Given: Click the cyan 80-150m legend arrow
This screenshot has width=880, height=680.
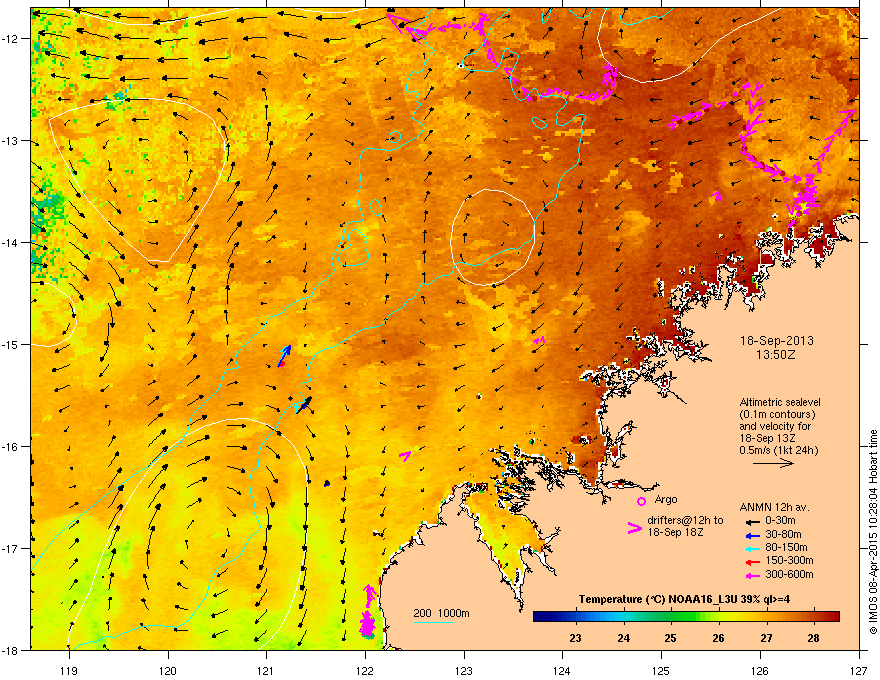Looking at the screenshot, I should (753, 549).
